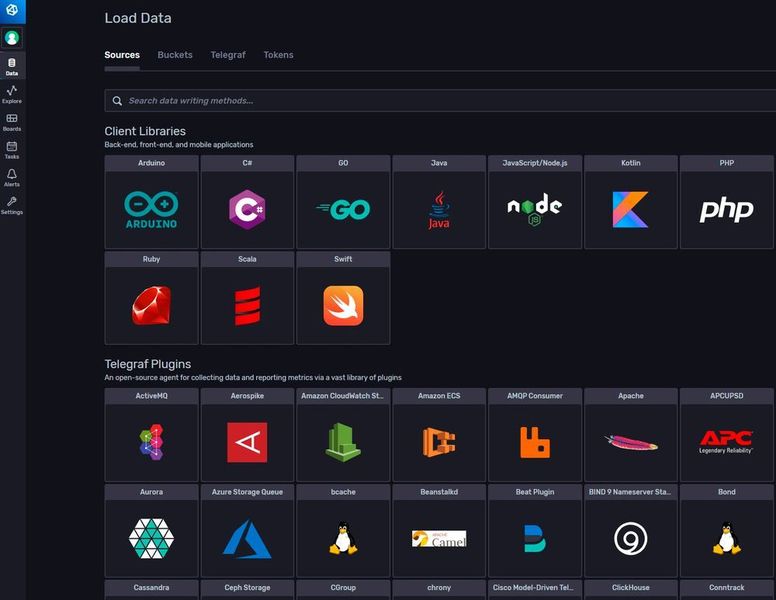Open Settings wrench in sidebar
776x600 pixels.
(x=12, y=205)
